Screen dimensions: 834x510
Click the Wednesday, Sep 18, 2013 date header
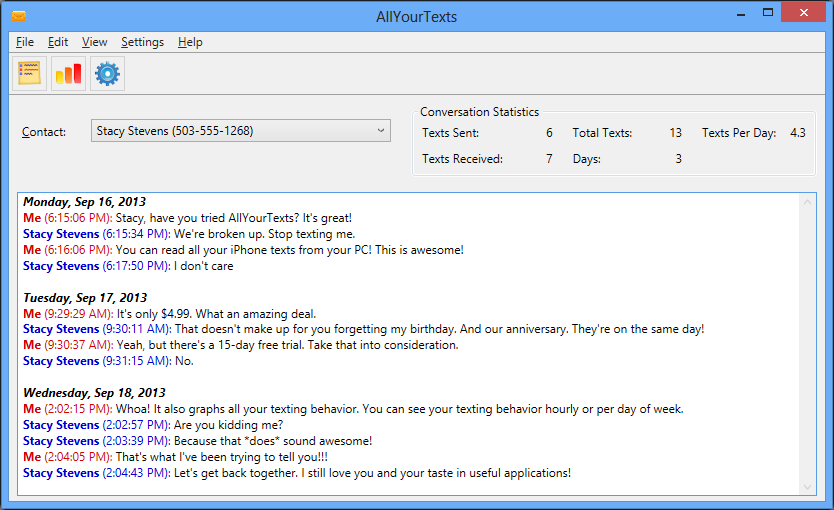(x=94, y=392)
